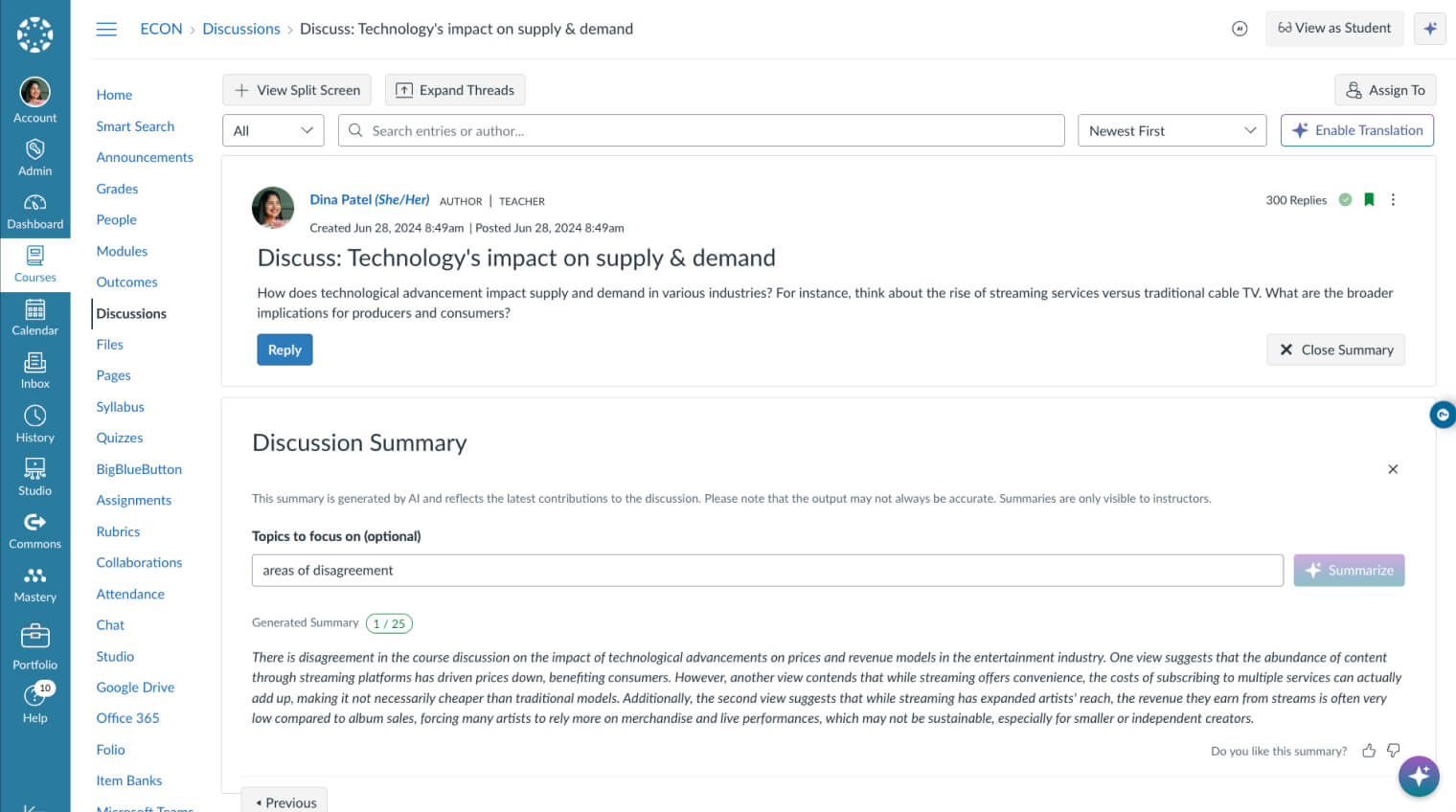The image size is (1456, 812).
Task: Toggle the green bookmark subscription icon
Action: (1369, 200)
